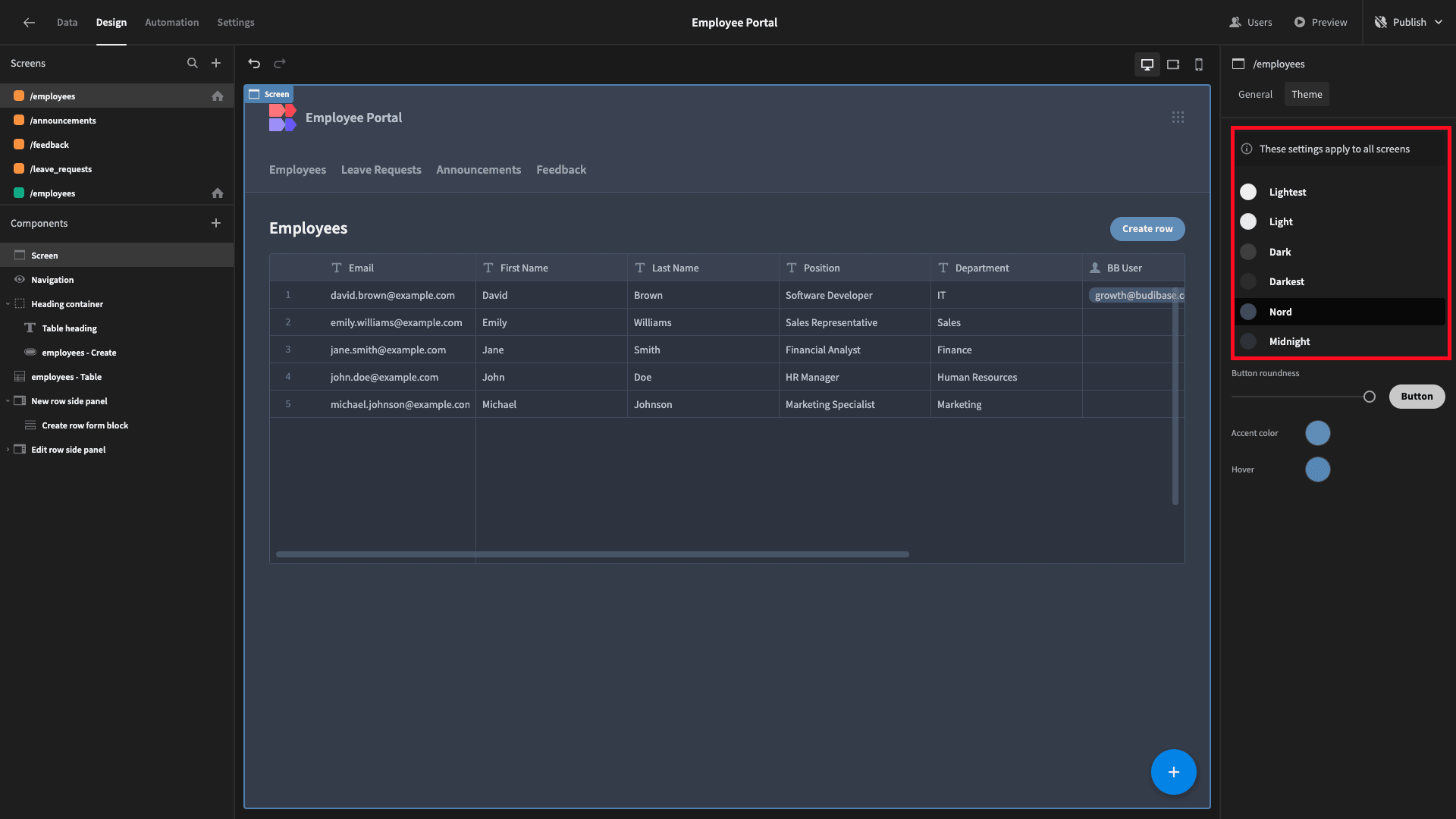Add a component with plus icon

pyautogui.click(x=216, y=223)
